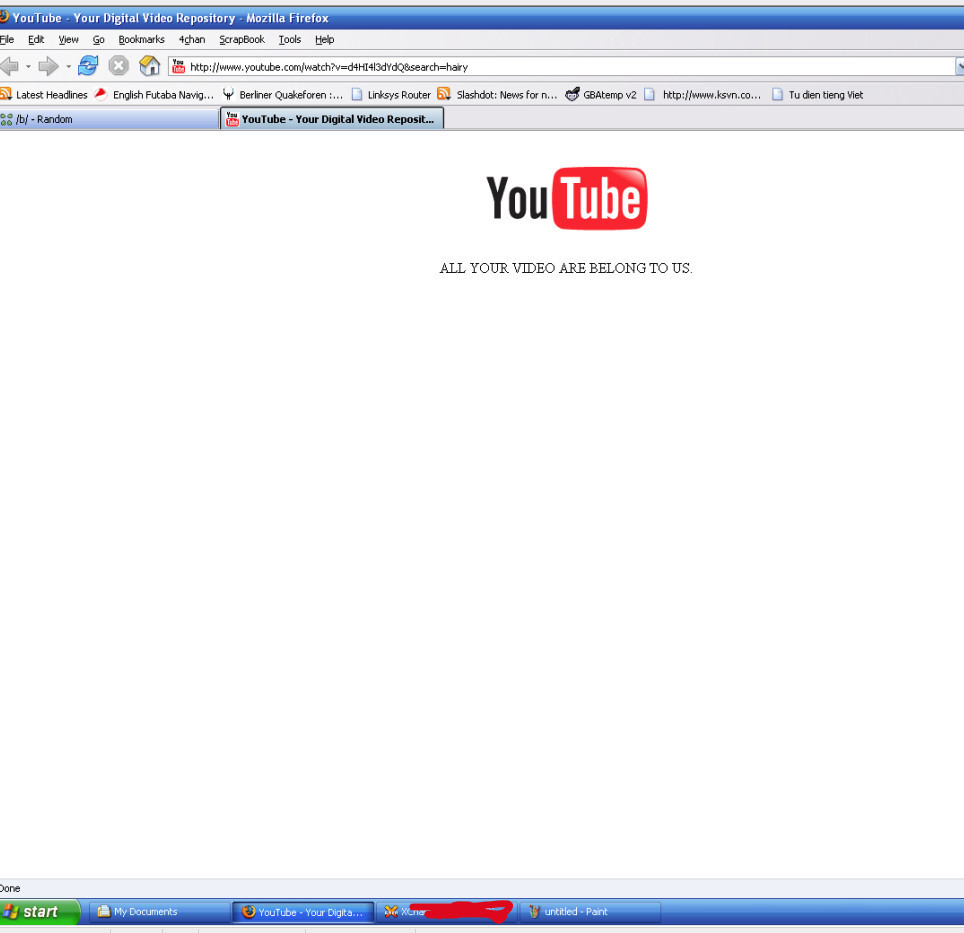
Task: Open English Futaba Navigator bookmark
Action: pos(154,95)
